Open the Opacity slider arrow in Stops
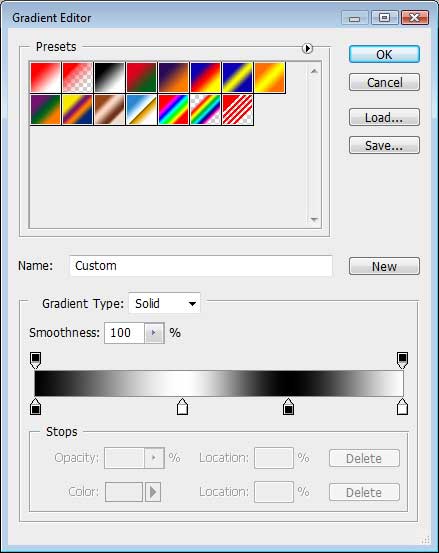This screenshot has height=553, width=439. 154,458
